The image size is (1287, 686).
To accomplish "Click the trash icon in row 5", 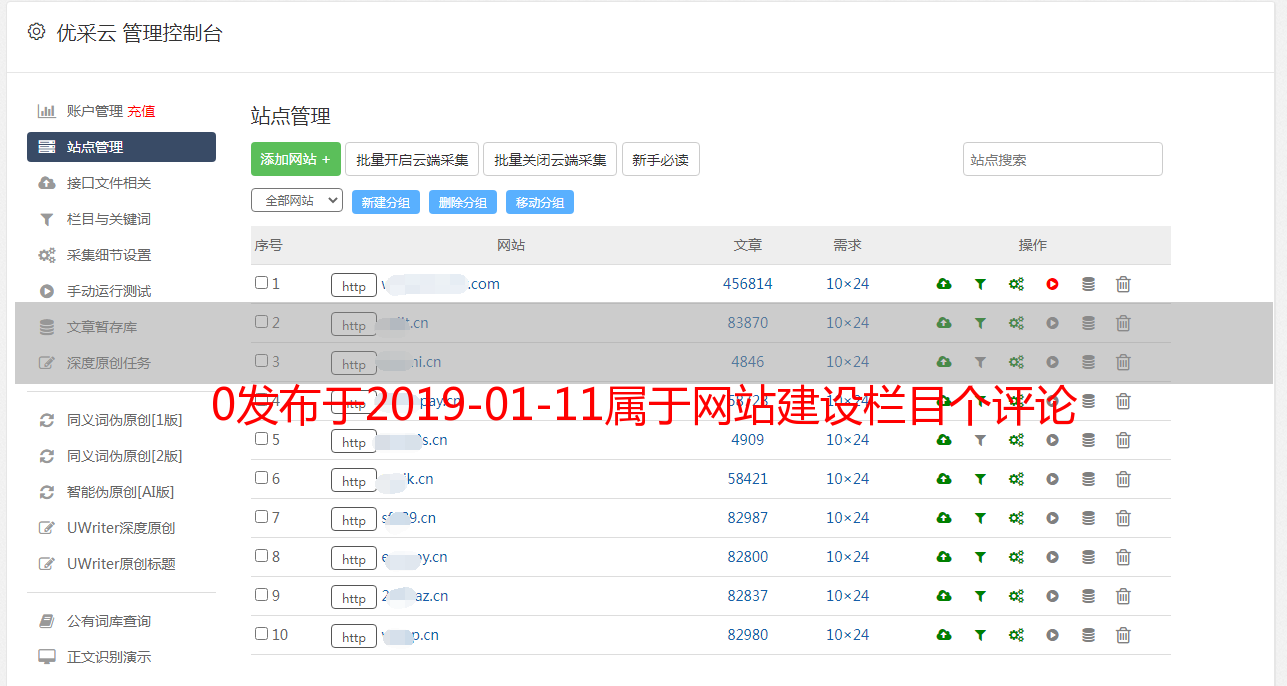I will tap(1123, 440).
